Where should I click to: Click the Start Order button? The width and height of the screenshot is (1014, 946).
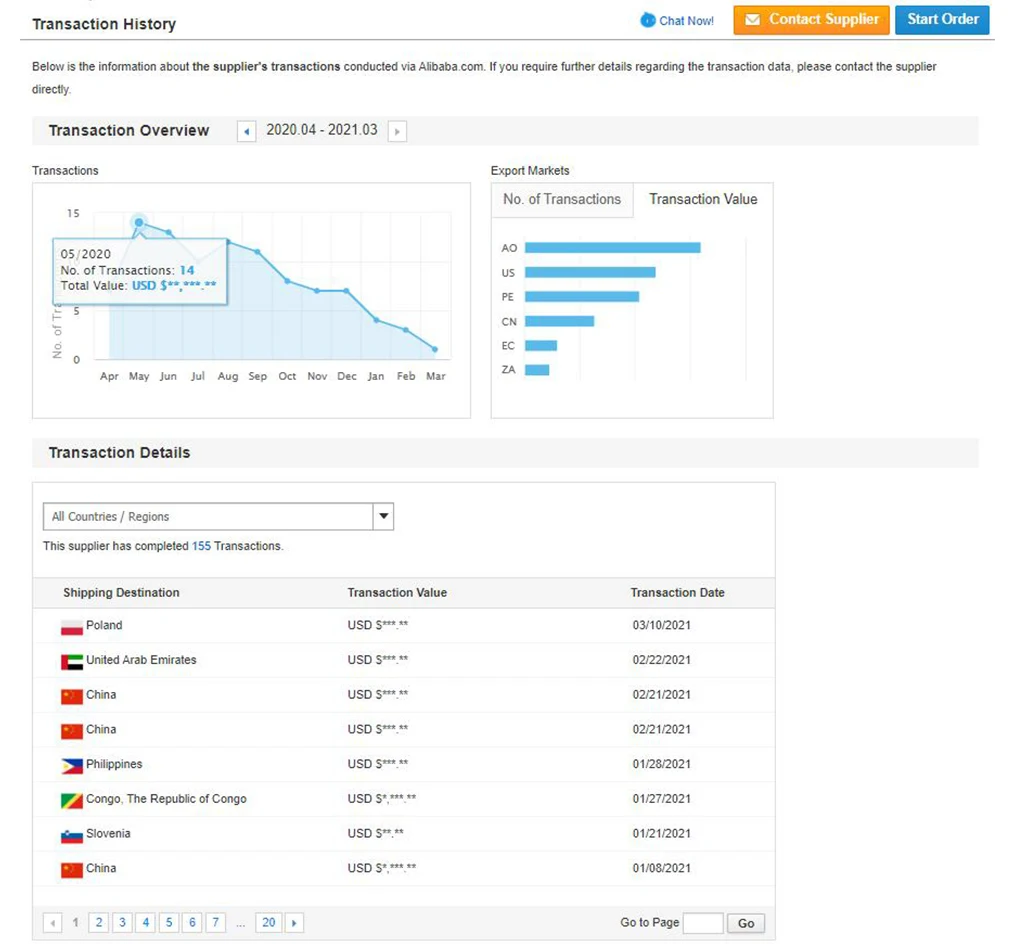942,20
